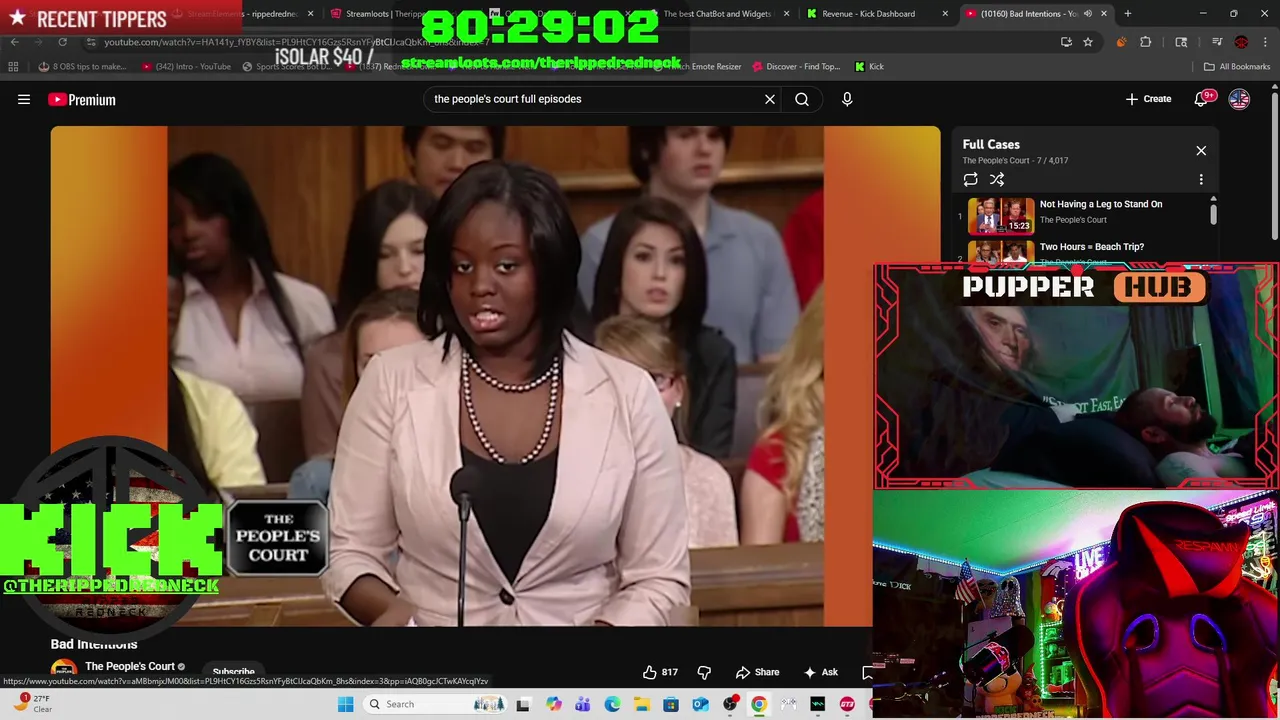The height and width of the screenshot is (720, 1280).
Task: Open The People's Court channel link
Action: coord(130,666)
